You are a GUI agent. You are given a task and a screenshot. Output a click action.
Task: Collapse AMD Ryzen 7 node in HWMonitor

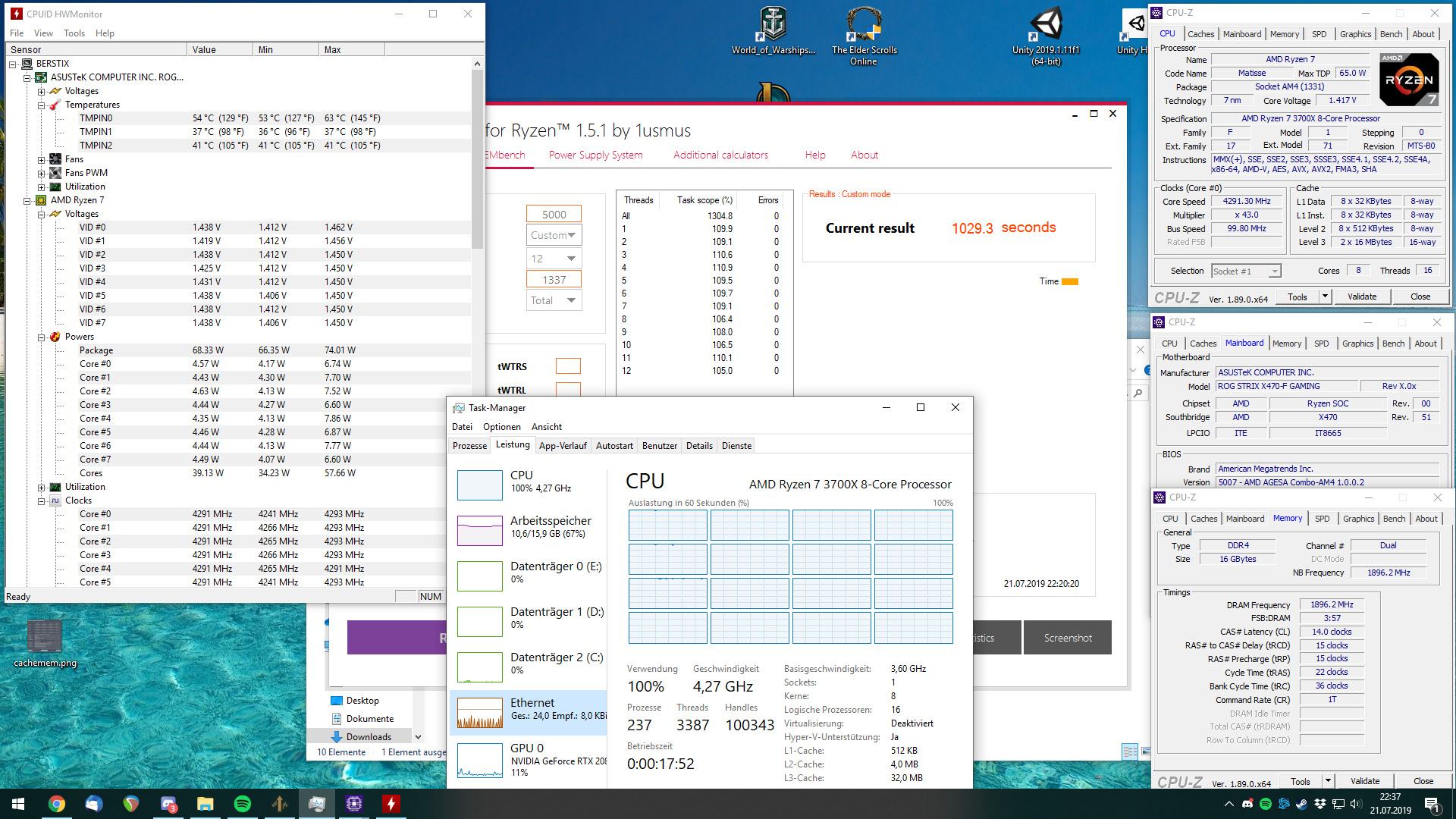click(x=27, y=200)
